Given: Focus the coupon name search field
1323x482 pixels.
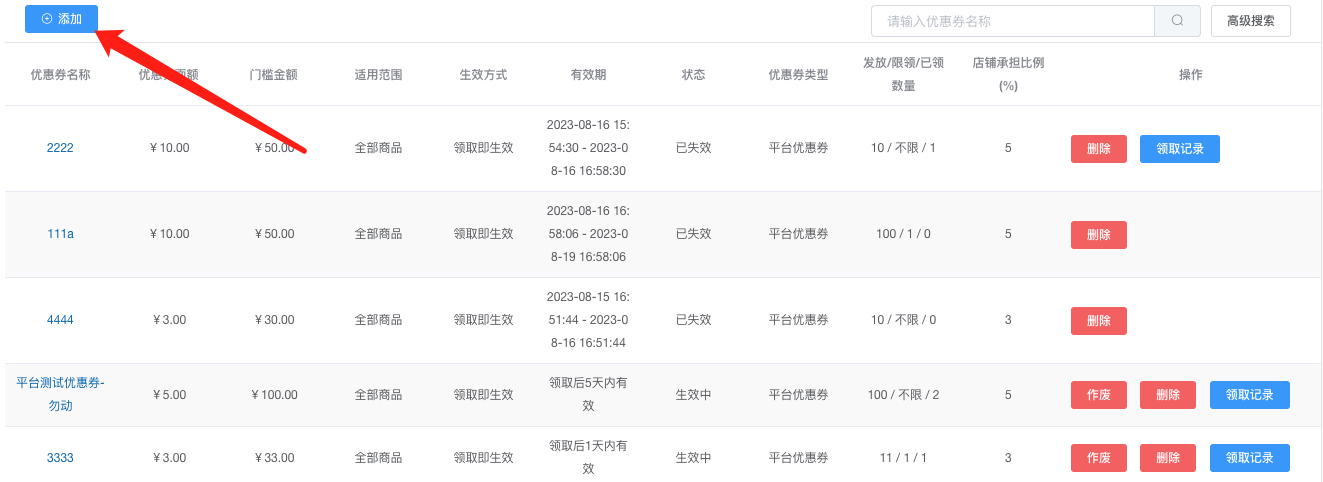Looking at the screenshot, I should (1013, 21).
